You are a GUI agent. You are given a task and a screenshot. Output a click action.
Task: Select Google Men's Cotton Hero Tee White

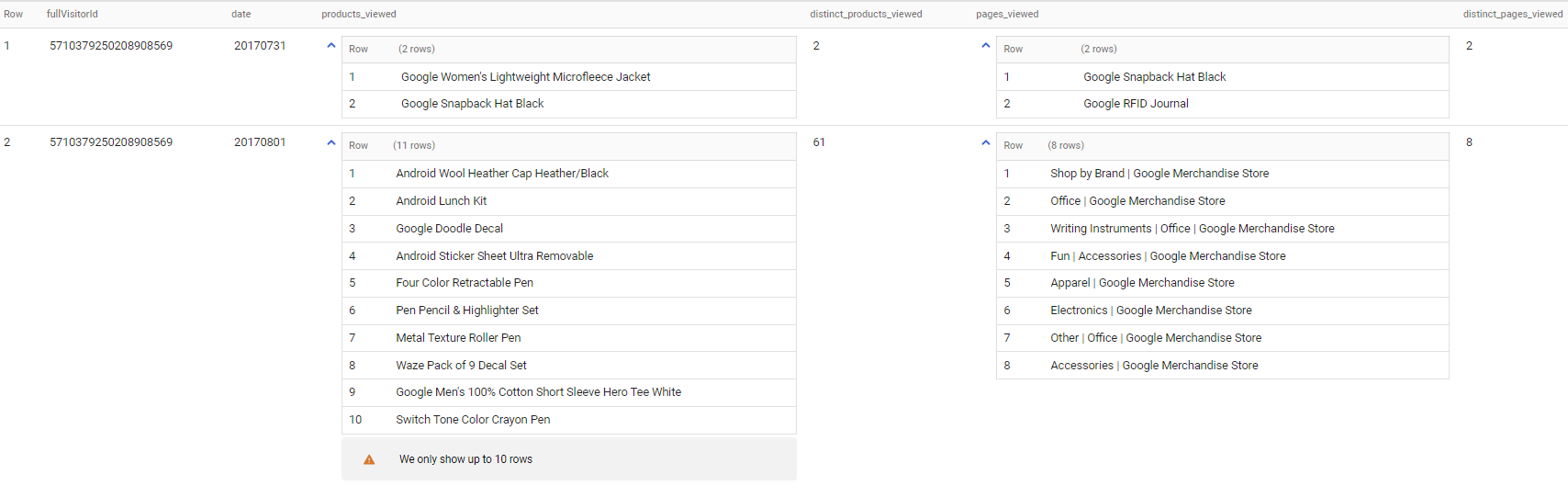pyautogui.click(x=539, y=392)
